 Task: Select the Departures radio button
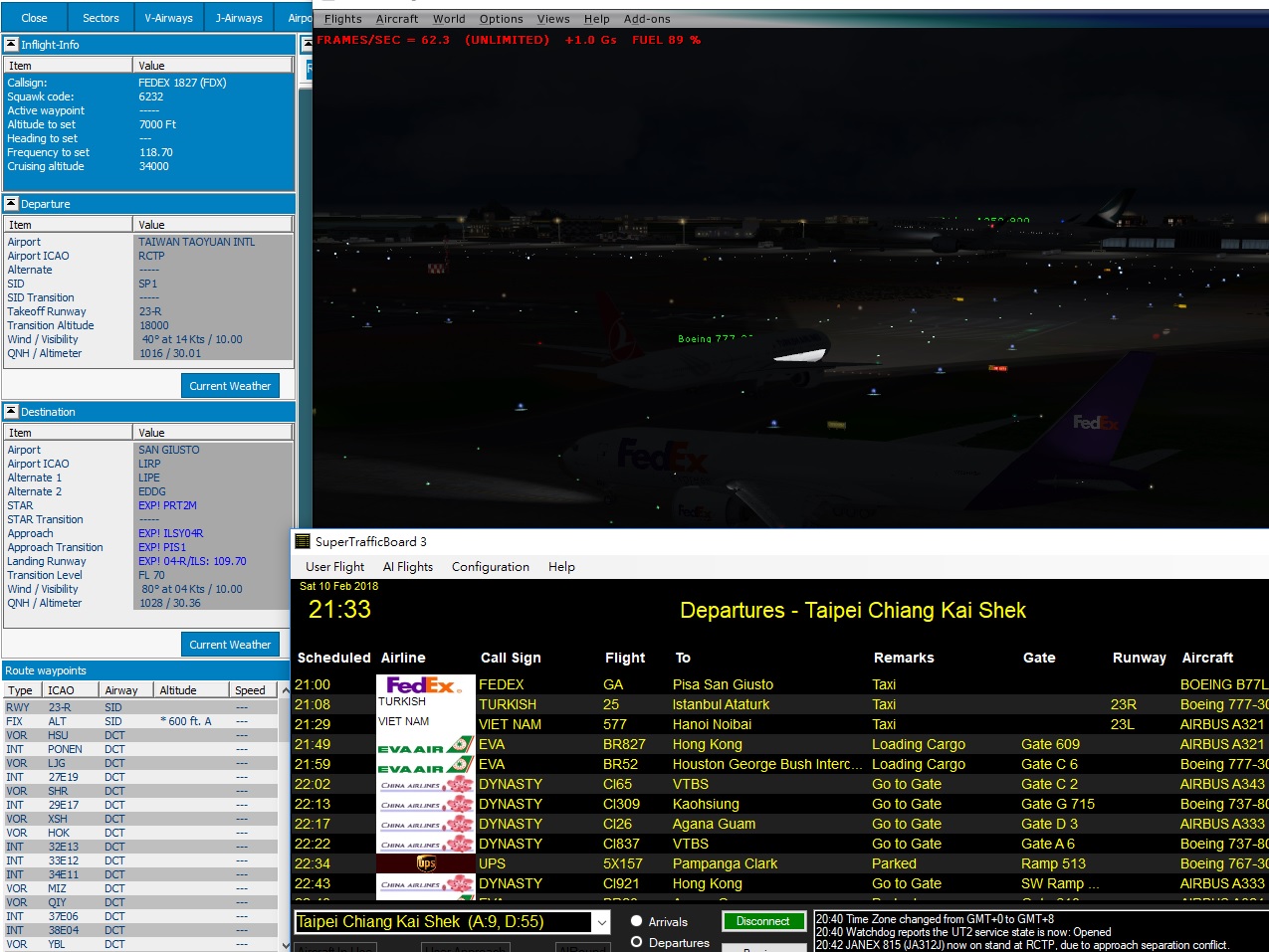637,942
